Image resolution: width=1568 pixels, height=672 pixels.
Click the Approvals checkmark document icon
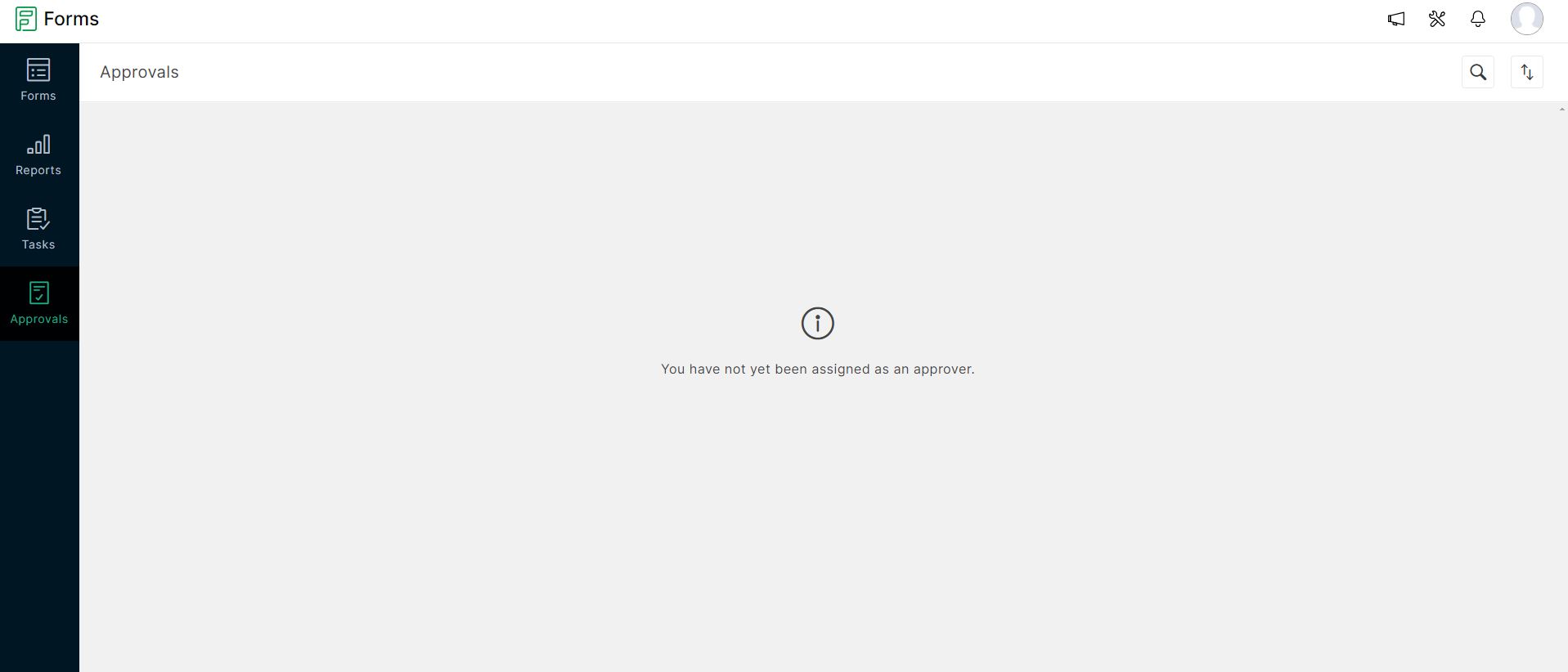click(38, 293)
